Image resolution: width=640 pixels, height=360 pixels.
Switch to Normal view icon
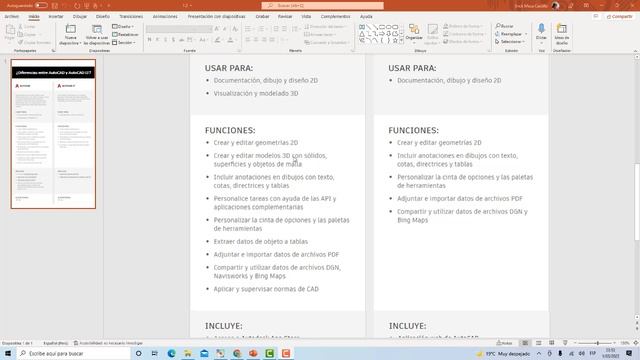pos(525,343)
